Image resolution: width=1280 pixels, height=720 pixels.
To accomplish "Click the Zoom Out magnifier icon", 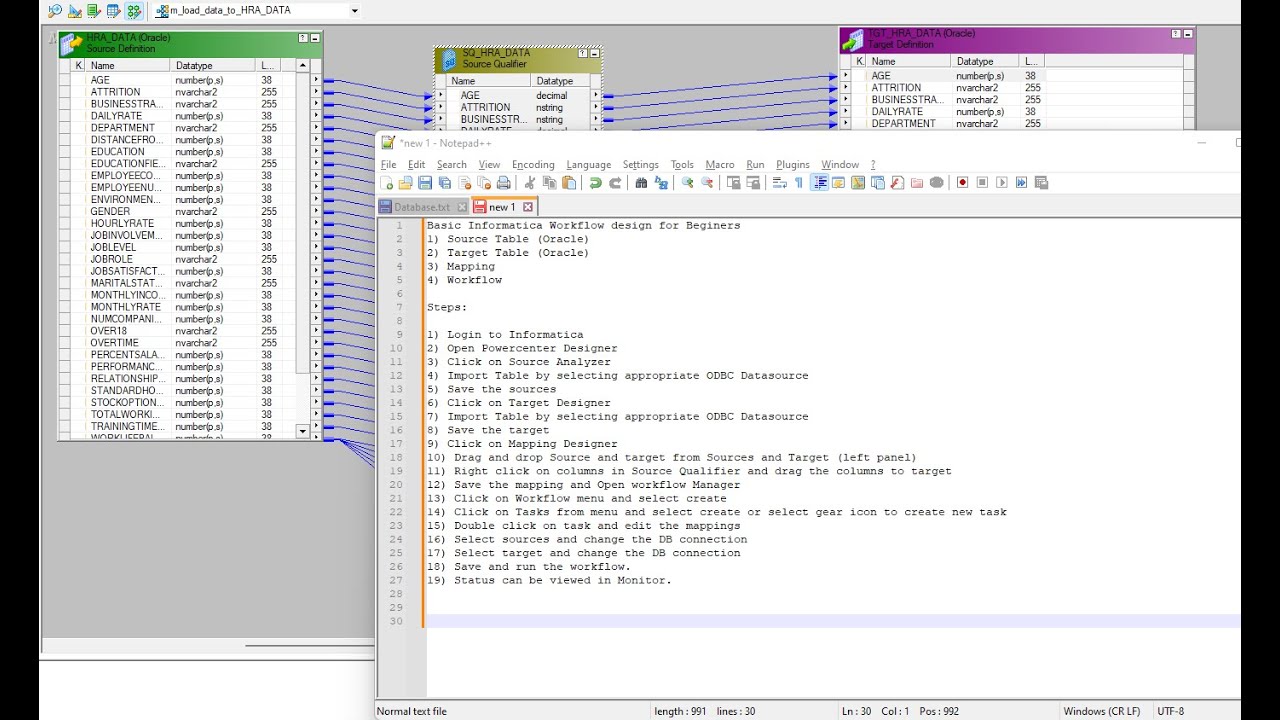I will 707,183.
